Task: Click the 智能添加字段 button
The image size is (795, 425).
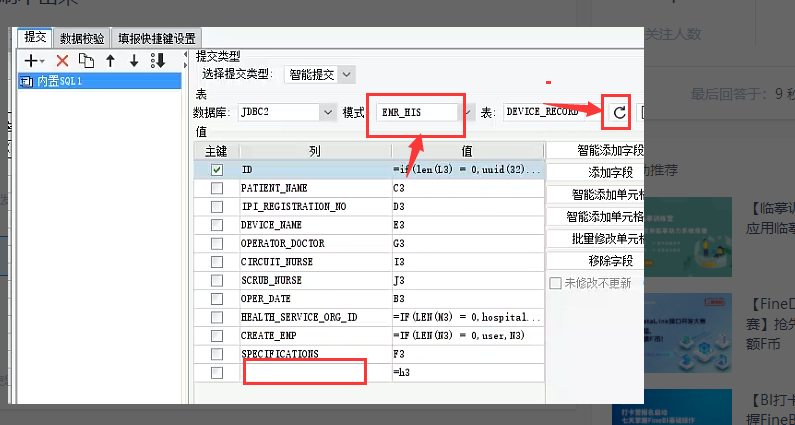Action: [x=595, y=150]
